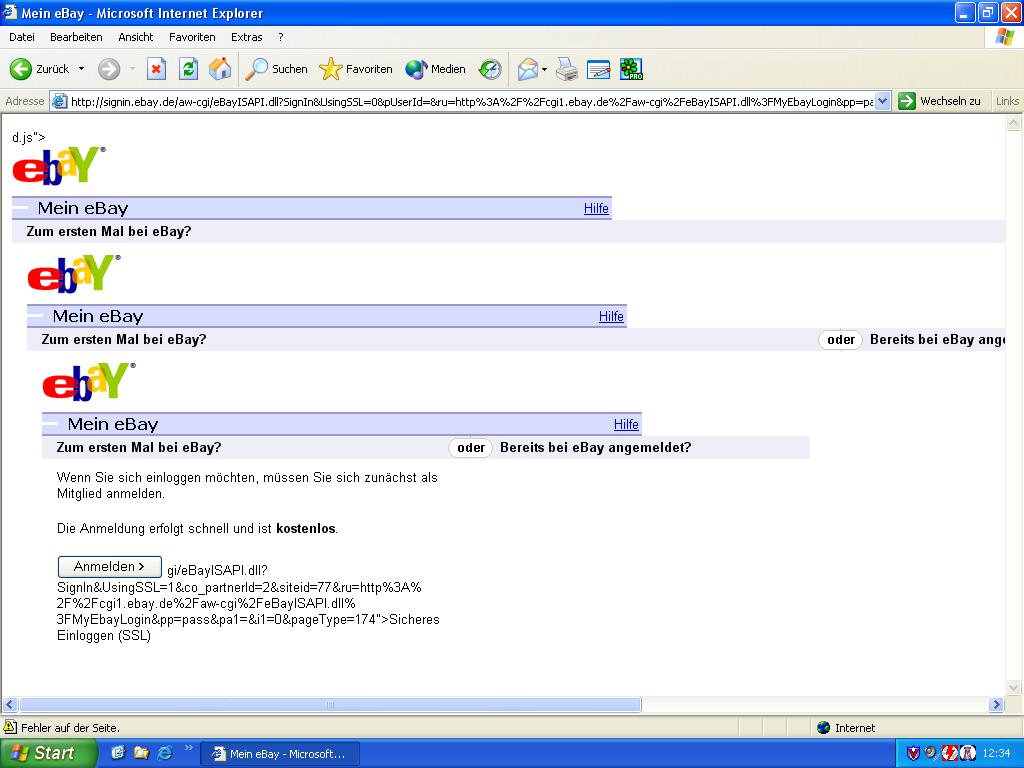The width and height of the screenshot is (1024, 768).
Task: Open the Medien panel
Action: pos(436,69)
